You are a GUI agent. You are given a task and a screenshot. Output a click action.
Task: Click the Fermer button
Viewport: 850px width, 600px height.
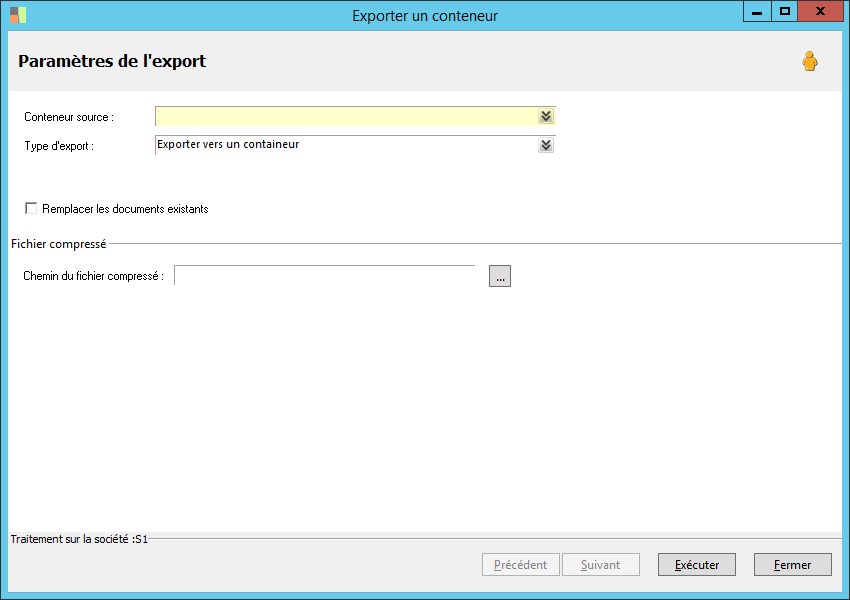click(792, 565)
